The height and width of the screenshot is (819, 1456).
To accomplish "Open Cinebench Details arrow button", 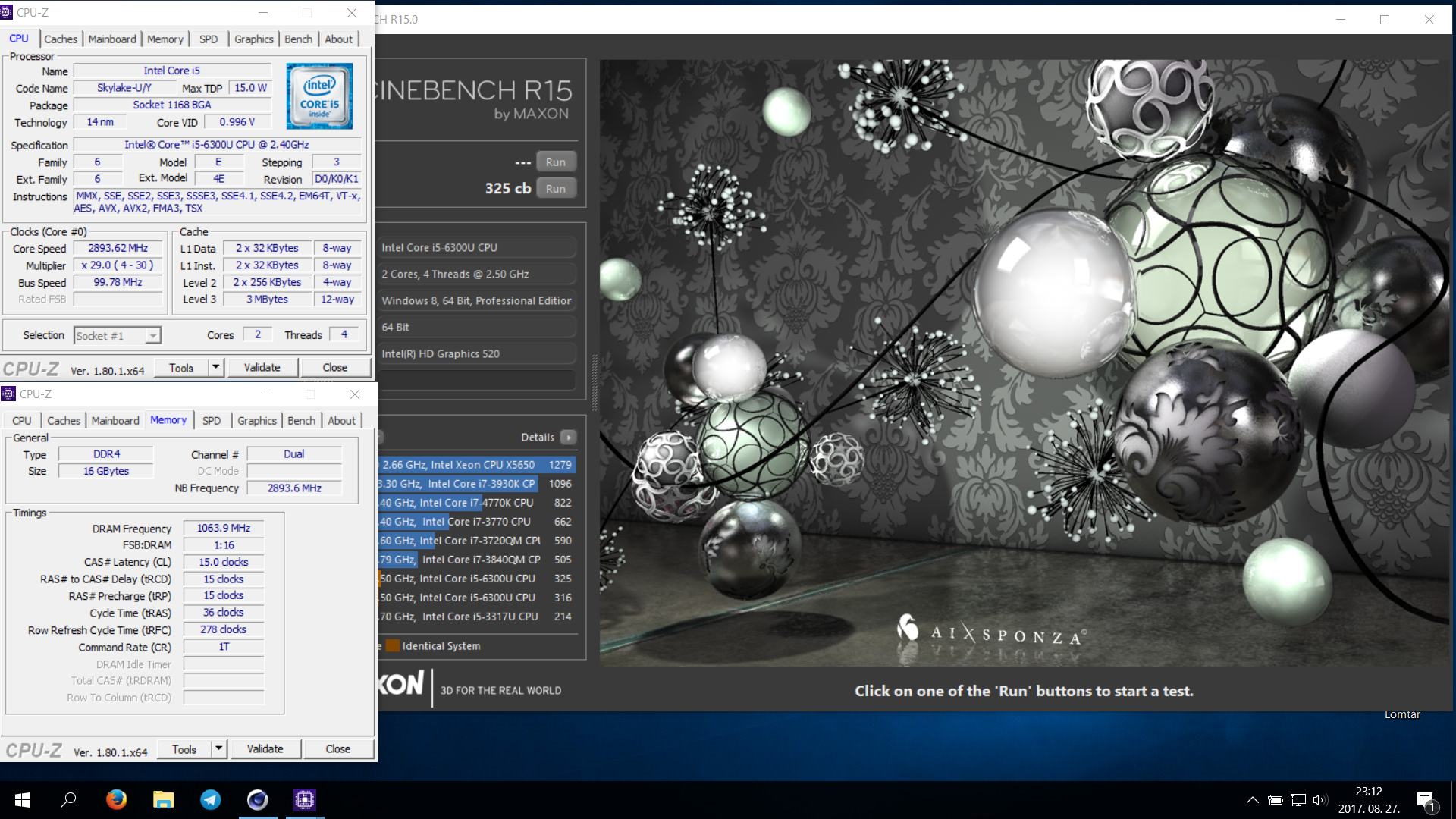I will [568, 438].
